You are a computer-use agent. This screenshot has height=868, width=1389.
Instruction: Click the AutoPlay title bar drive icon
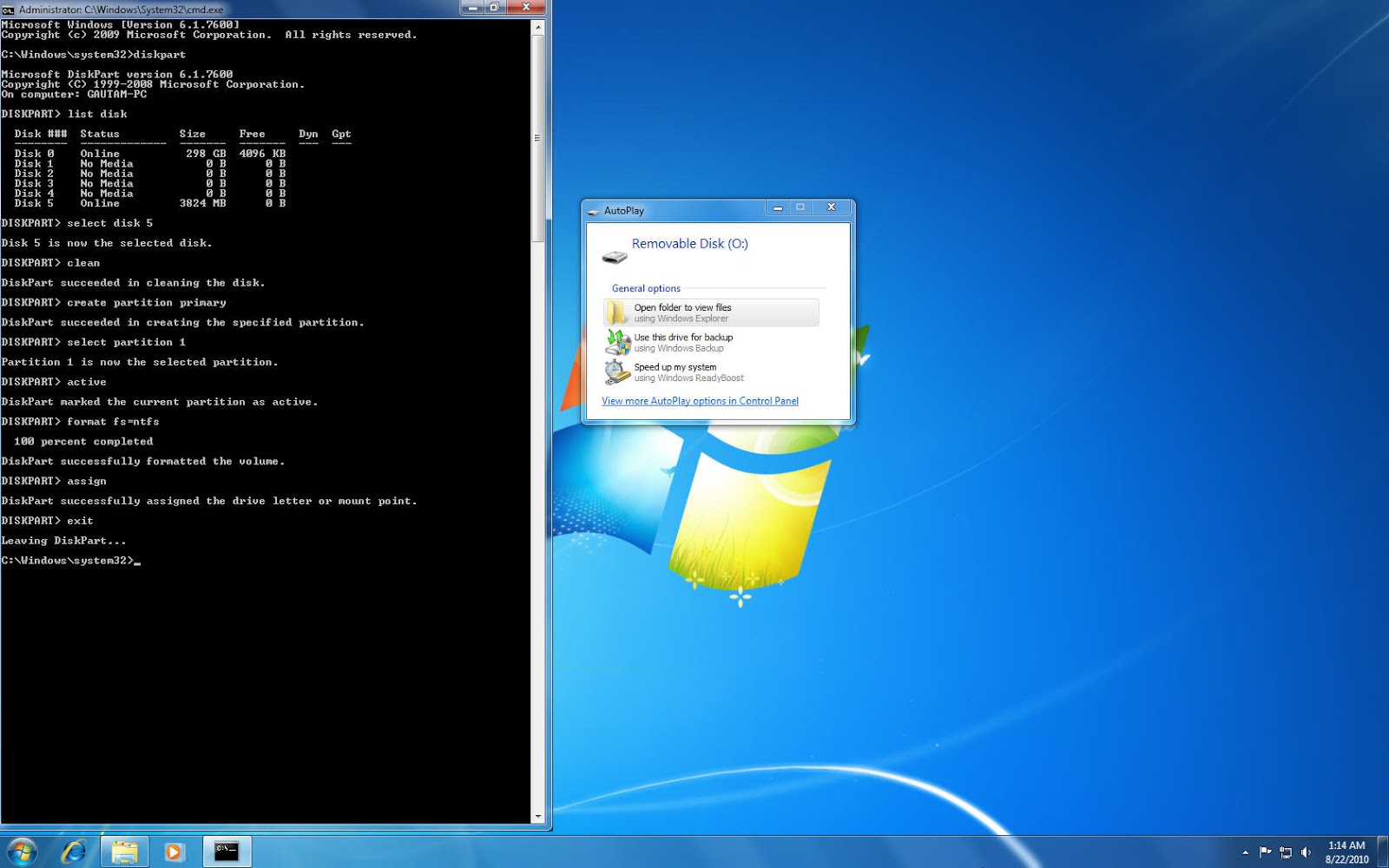(x=594, y=211)
